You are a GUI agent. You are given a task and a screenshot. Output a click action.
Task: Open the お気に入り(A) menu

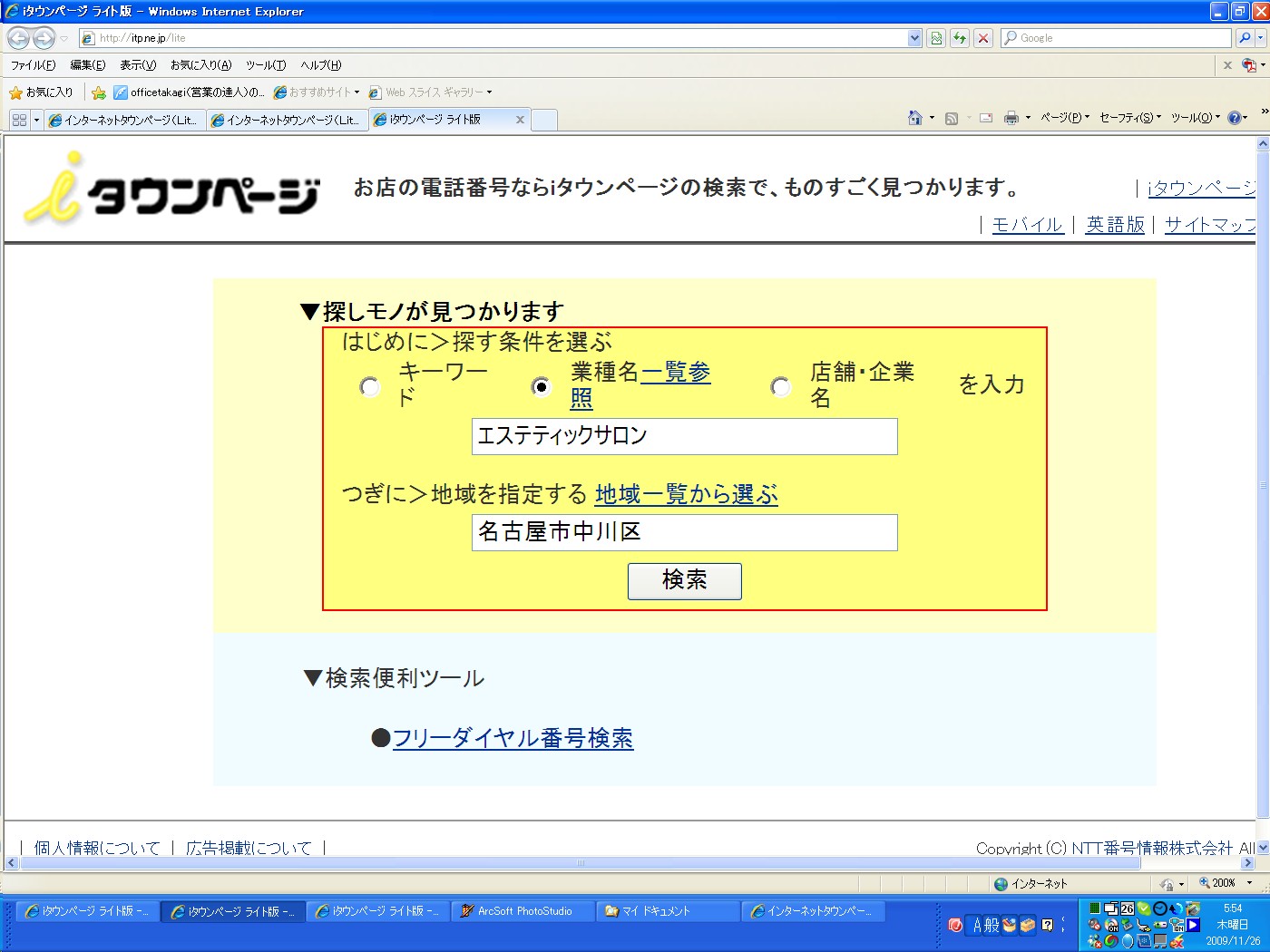[x=200, y=65]
